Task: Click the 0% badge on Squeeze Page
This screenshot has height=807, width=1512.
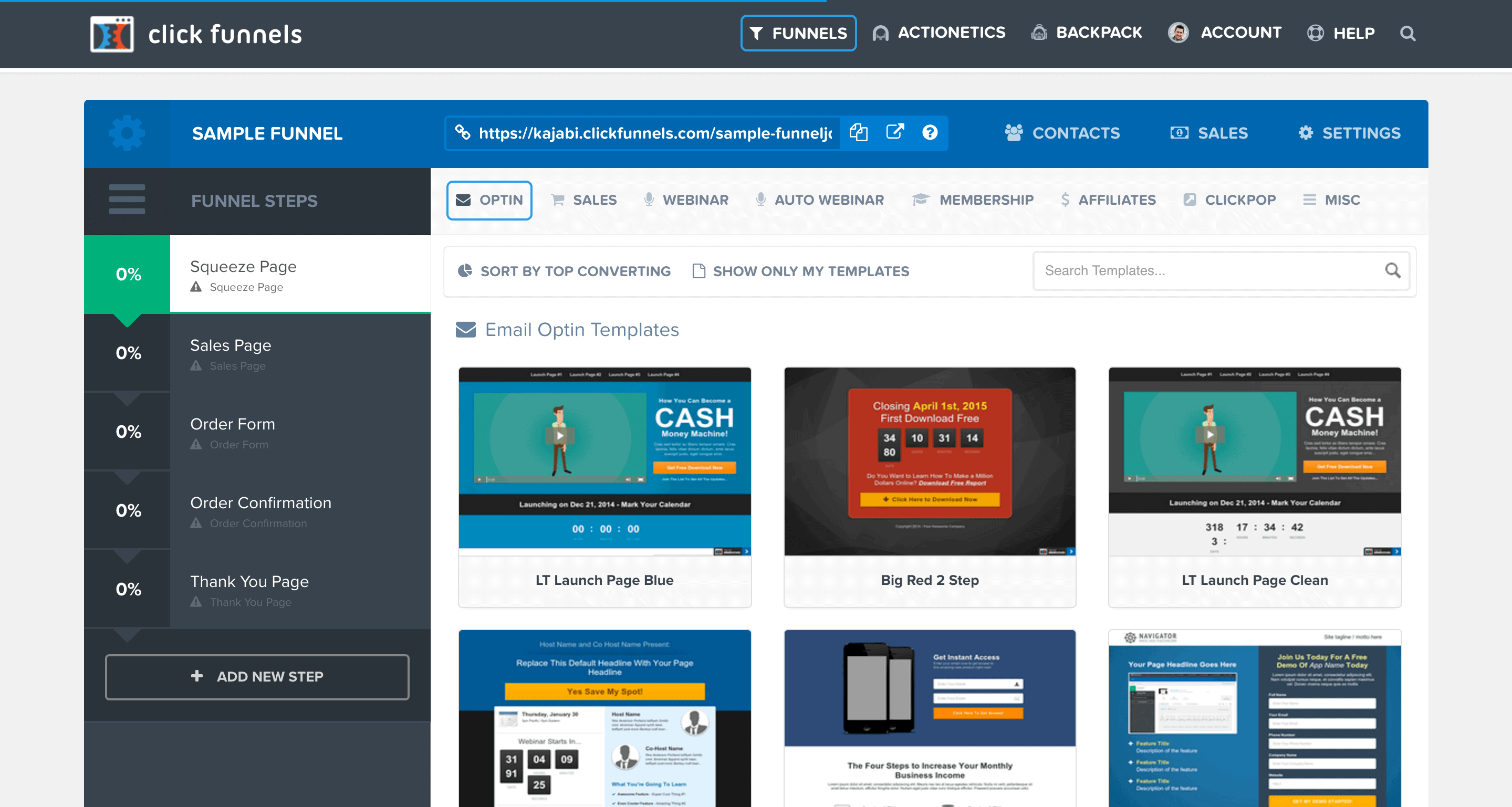Action: [128, 274]
